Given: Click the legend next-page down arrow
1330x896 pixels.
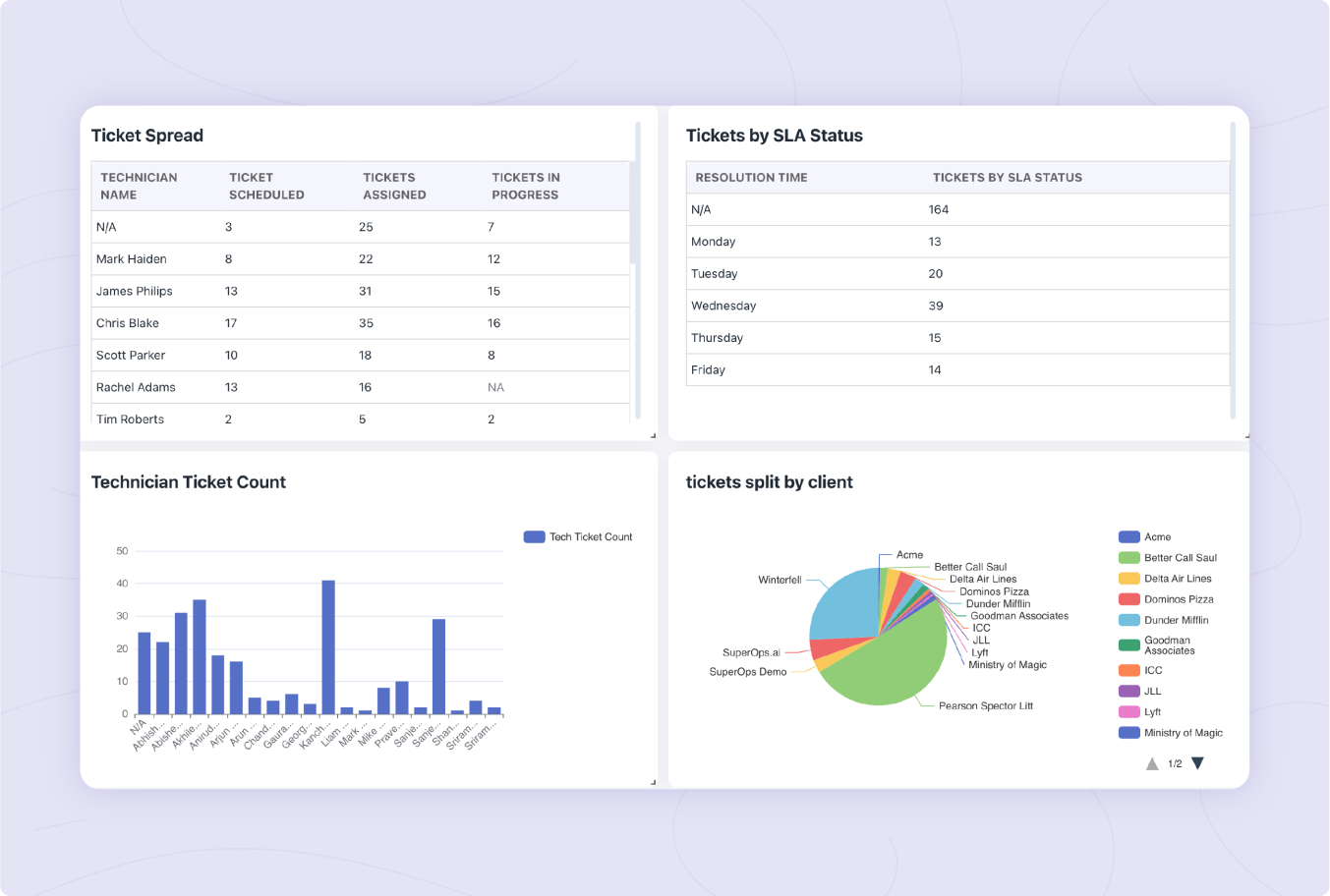Looking at the screenshot, I should [1197, 761].
